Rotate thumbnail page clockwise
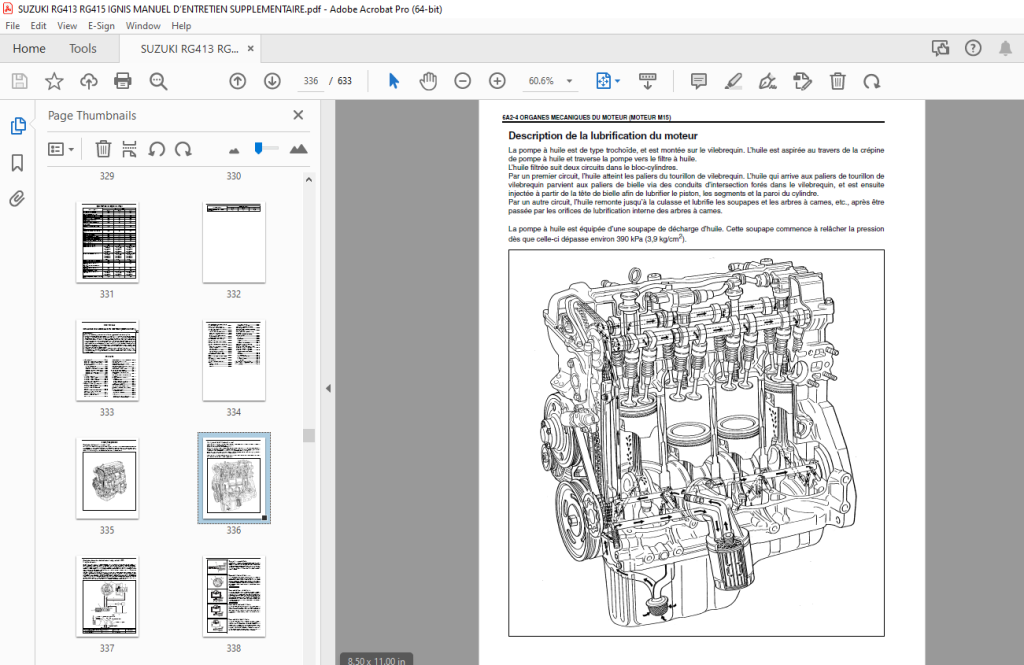Image resolution: width=1024 pixels, height=665 pixels. [x=184, y=149]
